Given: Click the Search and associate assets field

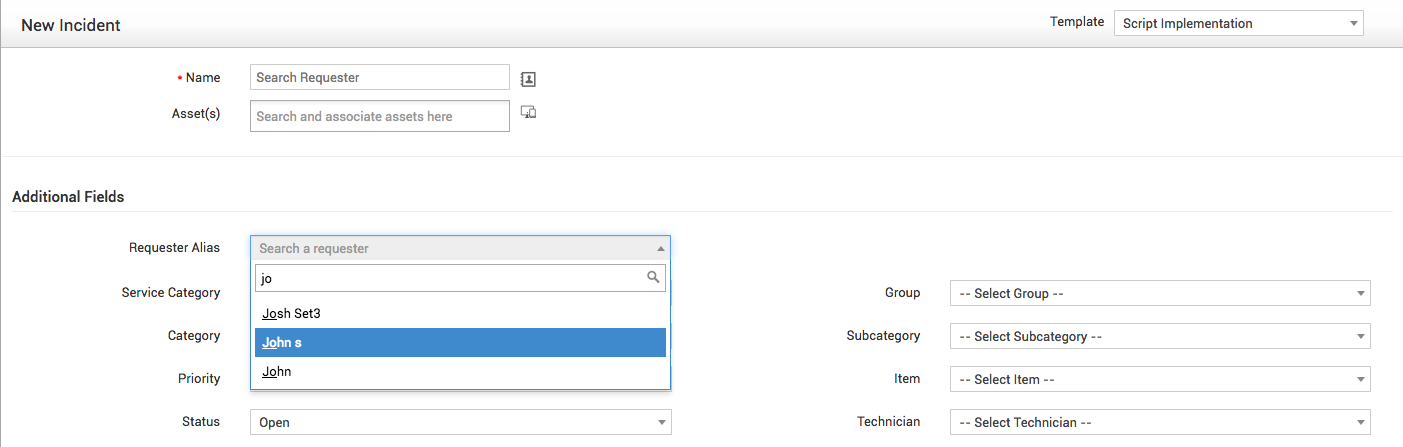Looking at the screenshot, I should [x=380, y=116].
